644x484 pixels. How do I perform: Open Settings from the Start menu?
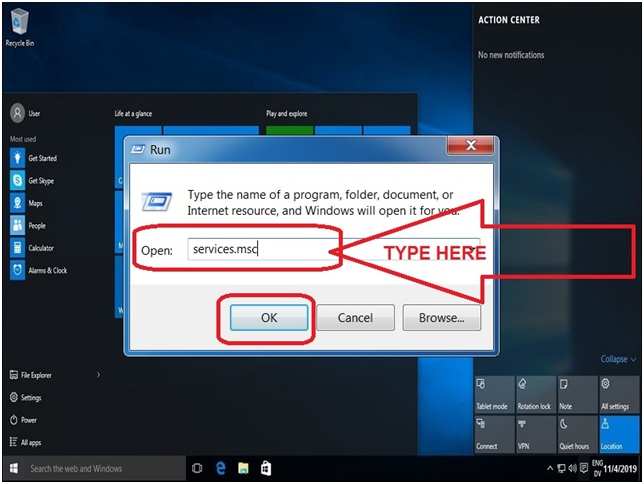click(25, 397)
